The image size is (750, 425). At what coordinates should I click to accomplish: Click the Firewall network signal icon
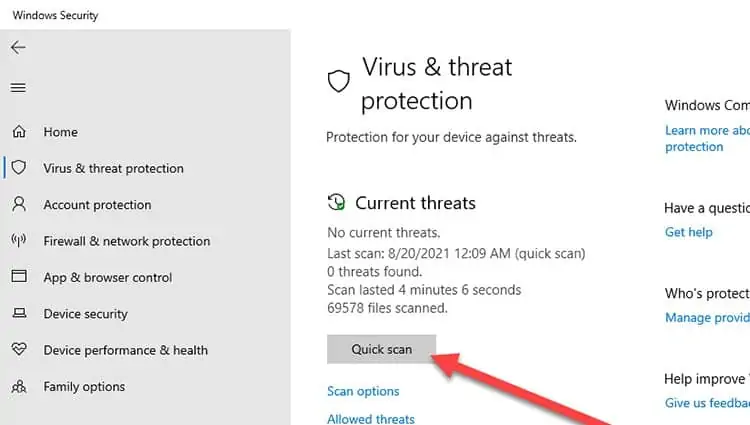18,241
